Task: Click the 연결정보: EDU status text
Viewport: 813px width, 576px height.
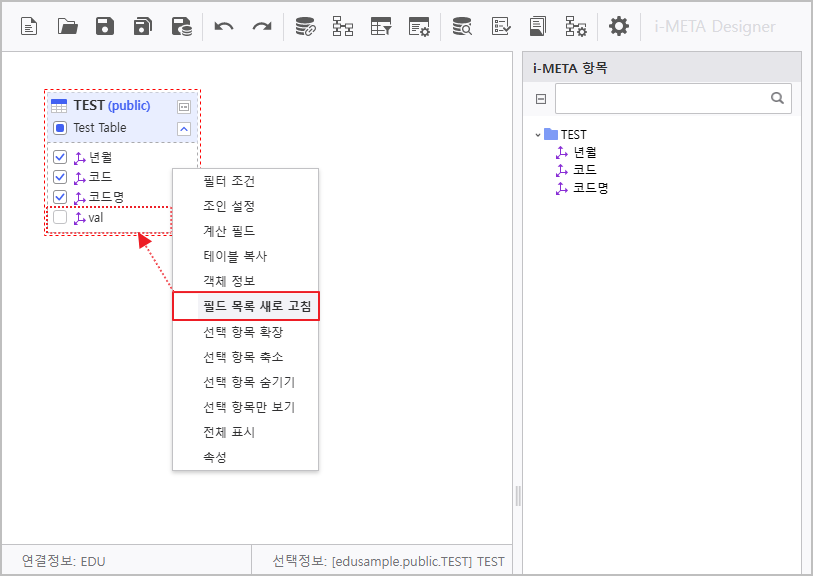Action: point(64,561)
